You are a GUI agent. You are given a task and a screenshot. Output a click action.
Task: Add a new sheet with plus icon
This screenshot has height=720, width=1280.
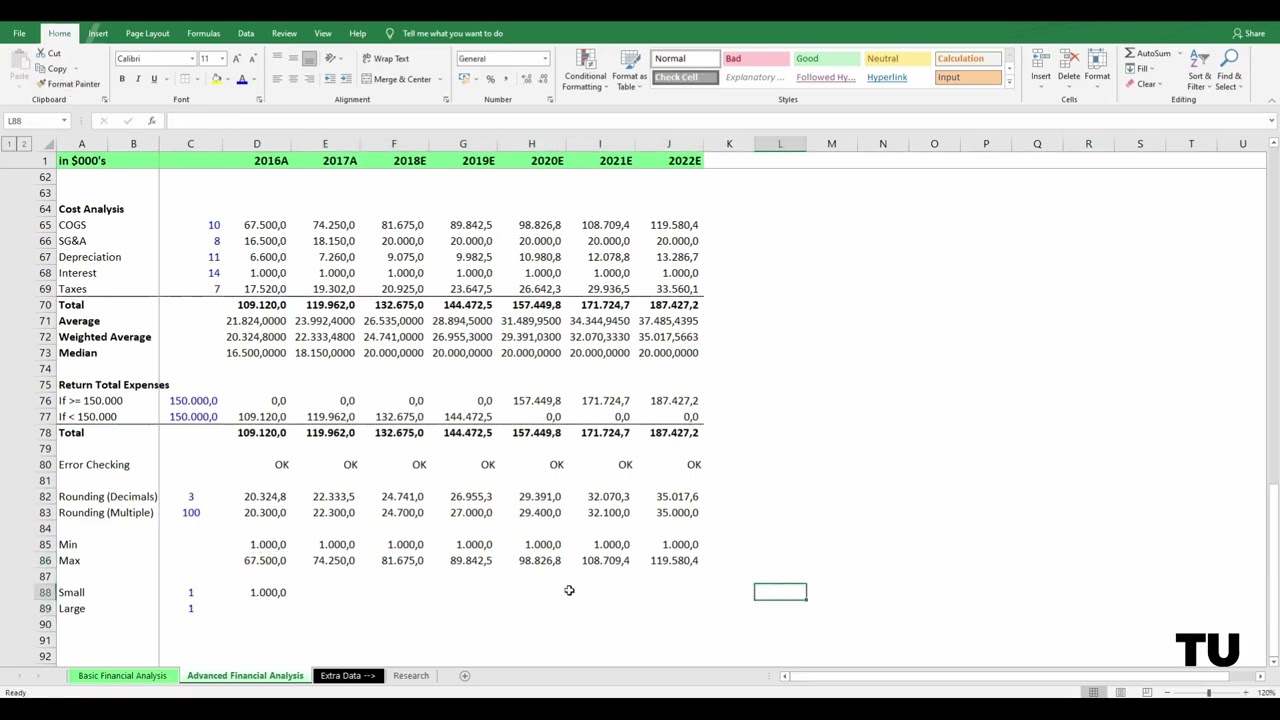pos(464,676)
